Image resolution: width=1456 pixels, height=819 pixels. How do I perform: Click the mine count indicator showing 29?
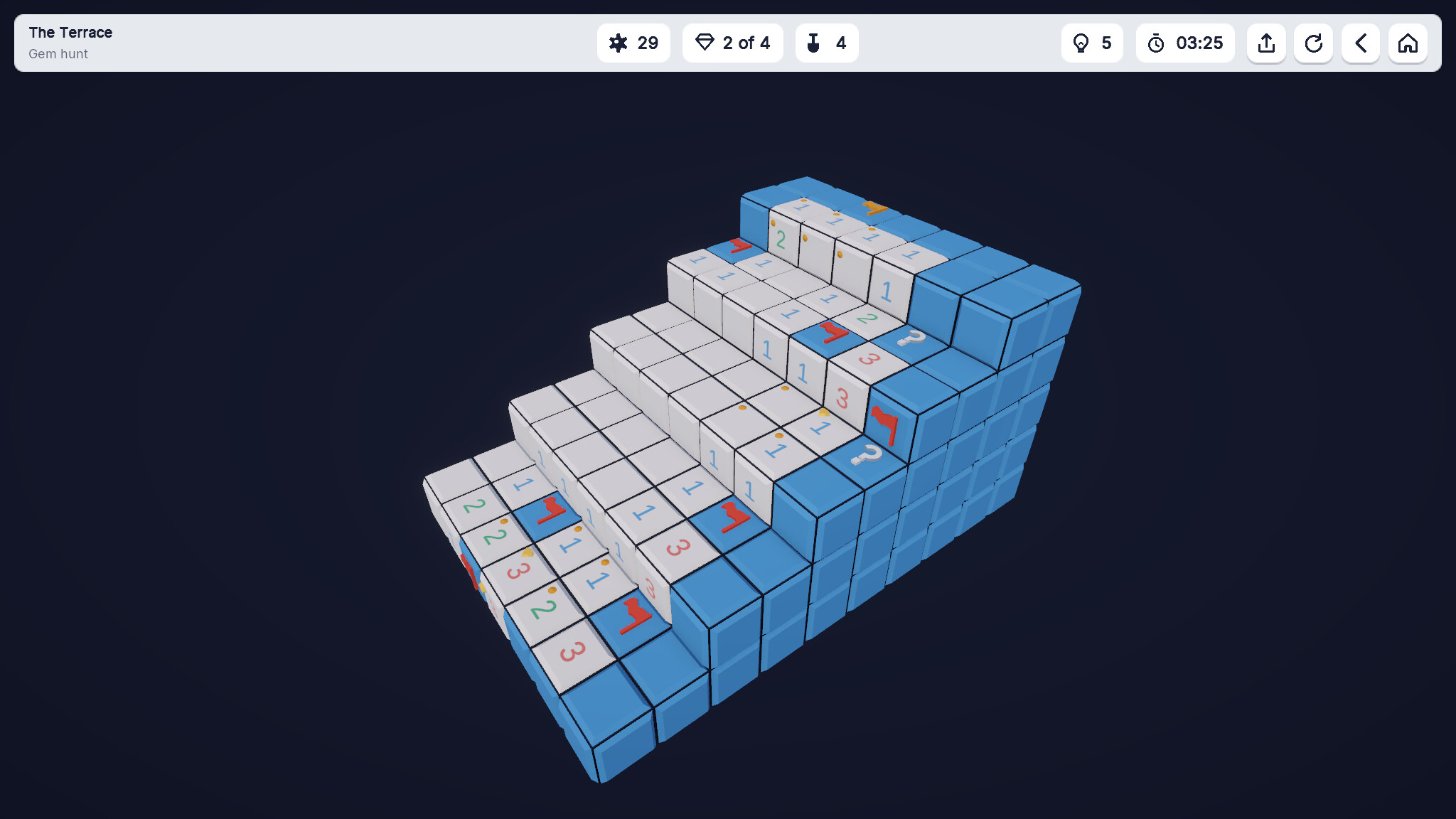[x=633, y=43]
